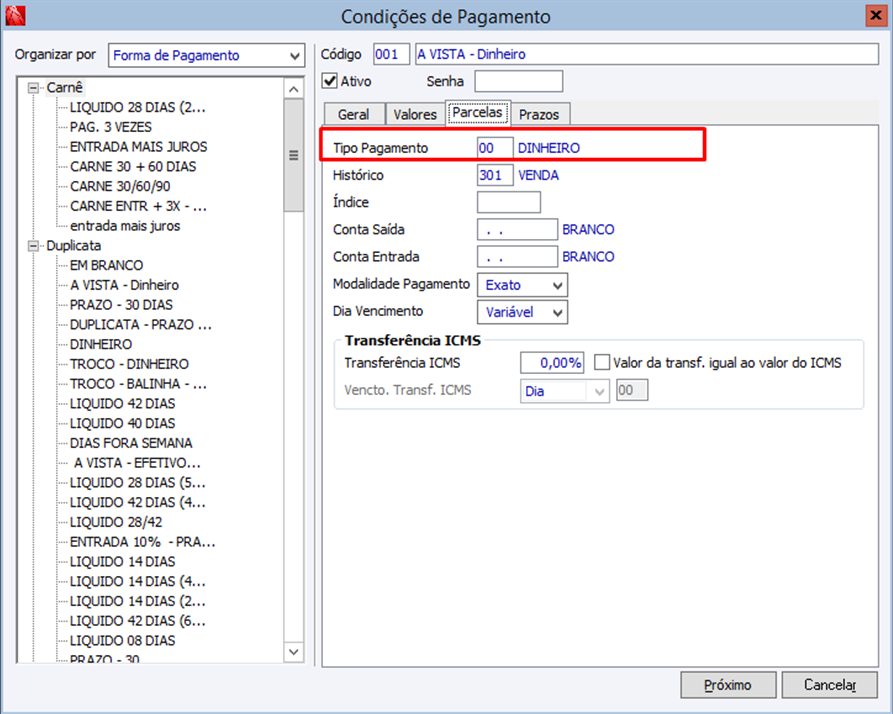Select tree item EM BRANCO
Viewport: 893px width, 714px height.
tap(106, 265)
